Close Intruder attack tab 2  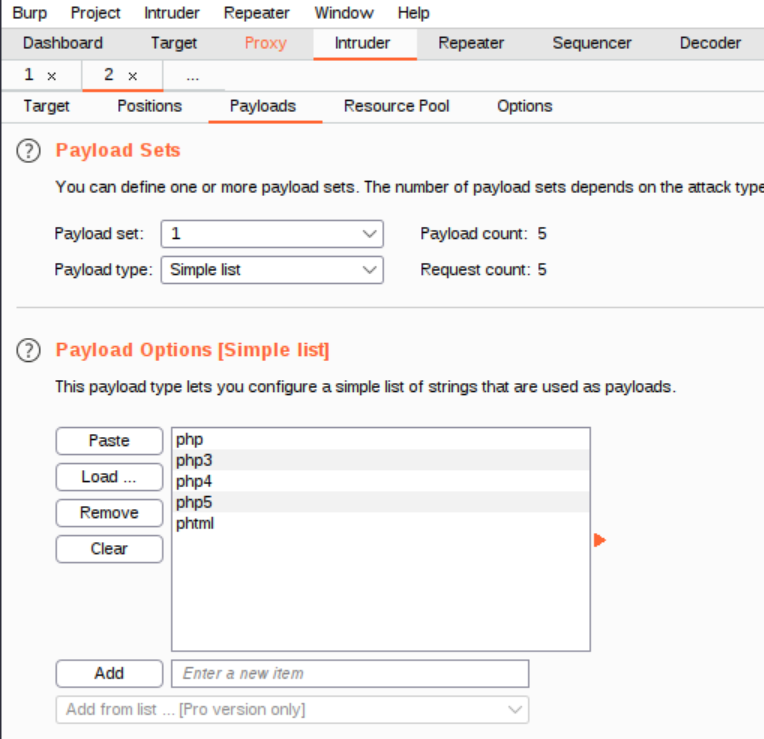tap(132, 76)
